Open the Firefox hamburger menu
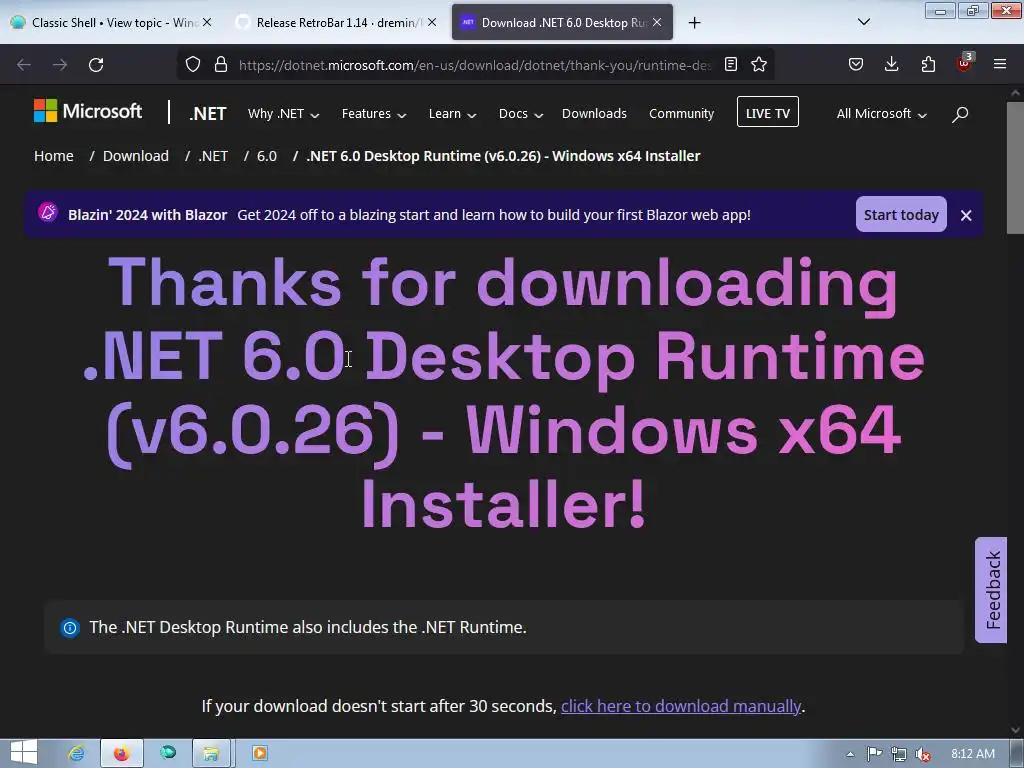Image resolution: width=1024 pixels, height=768 pixels. pyautogui.click(x=1000, y=64)
